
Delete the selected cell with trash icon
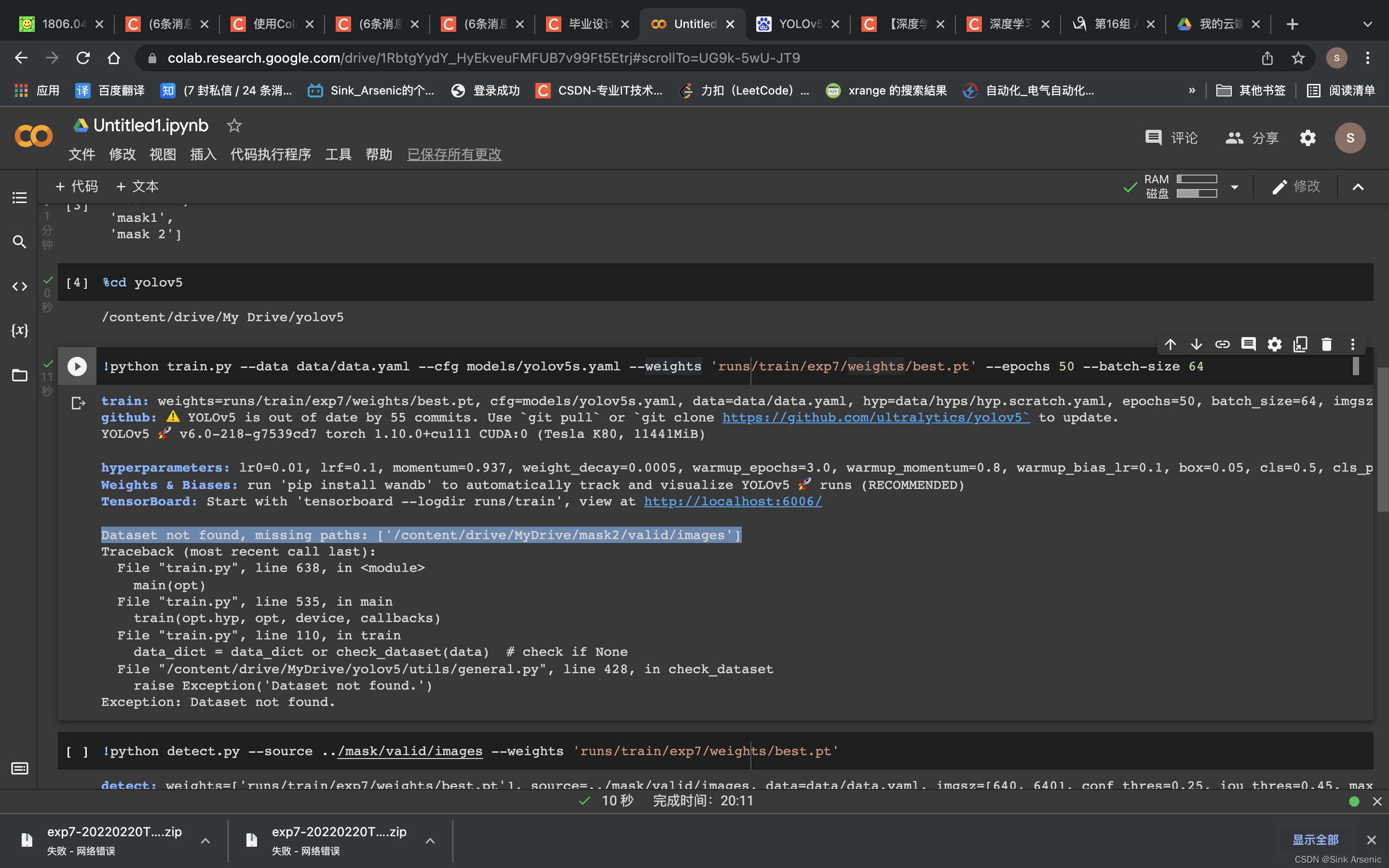pyautogui.click(x=1326, y=344)
